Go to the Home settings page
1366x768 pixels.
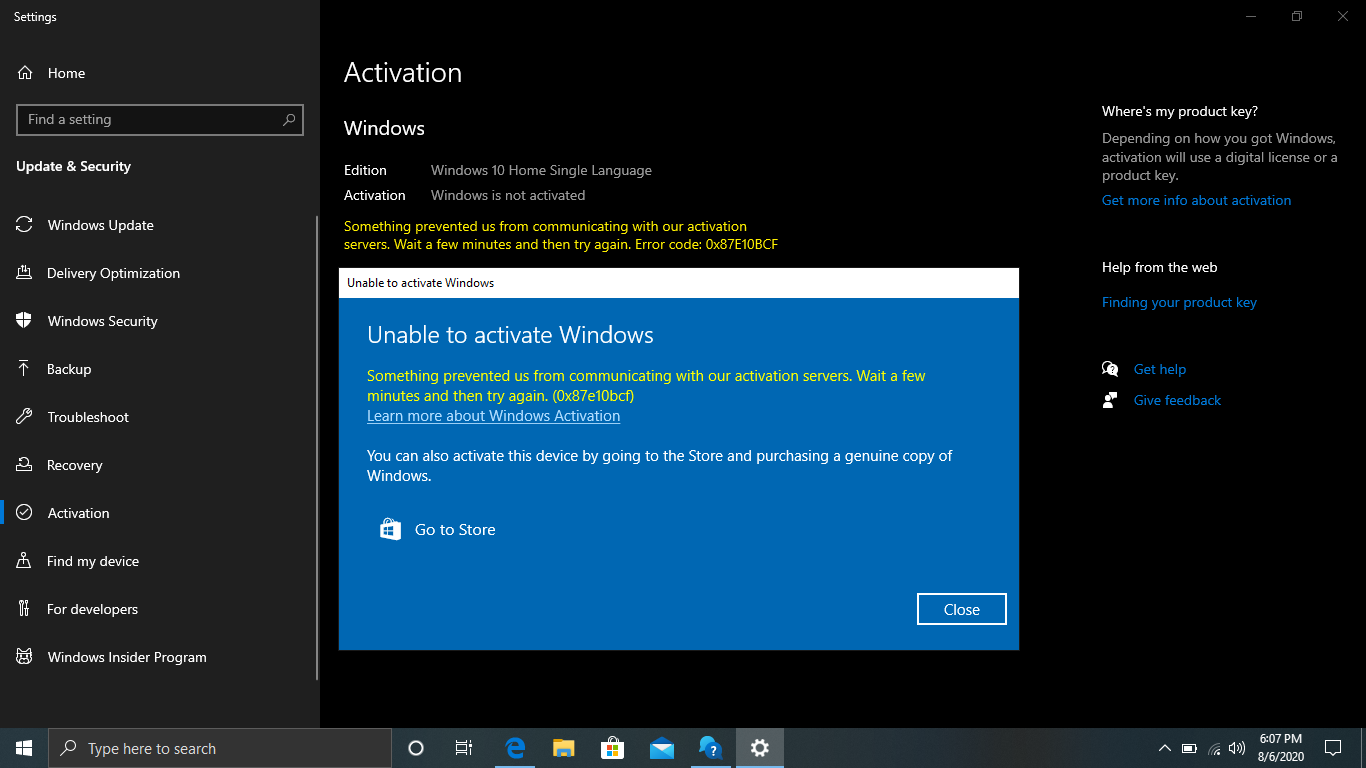(160, 73)
